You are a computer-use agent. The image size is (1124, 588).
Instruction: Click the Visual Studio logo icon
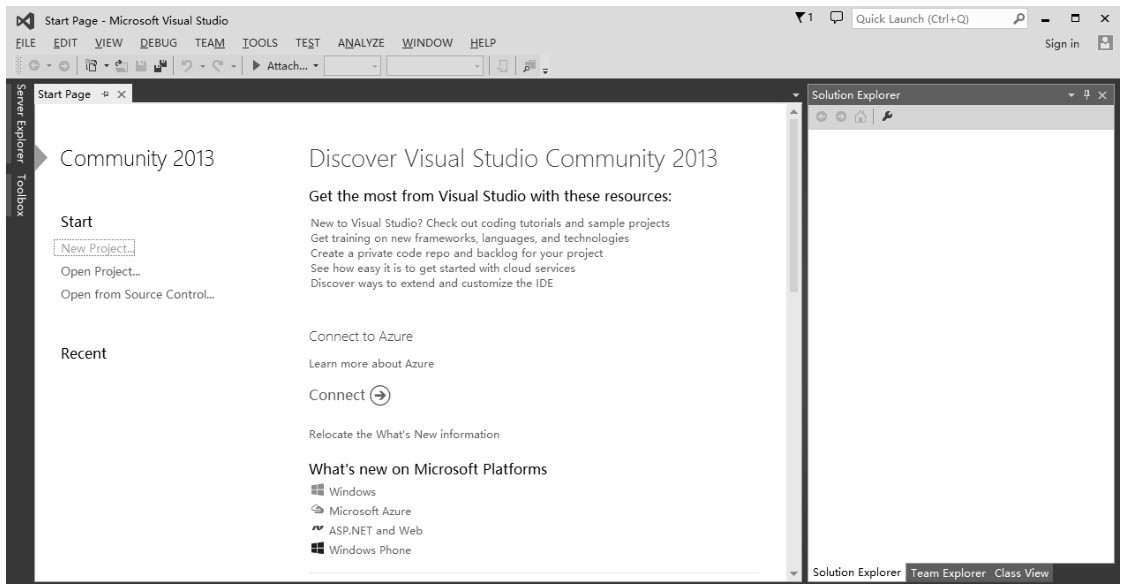(25, 21)
